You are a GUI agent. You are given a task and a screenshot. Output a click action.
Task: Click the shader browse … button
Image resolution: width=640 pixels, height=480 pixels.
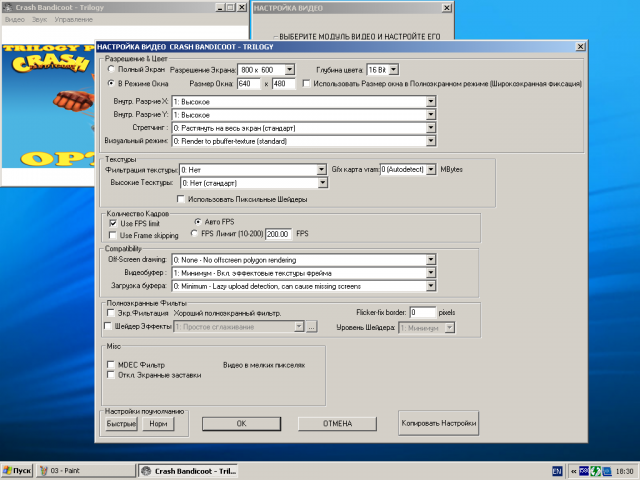click(x=311, y=327)
